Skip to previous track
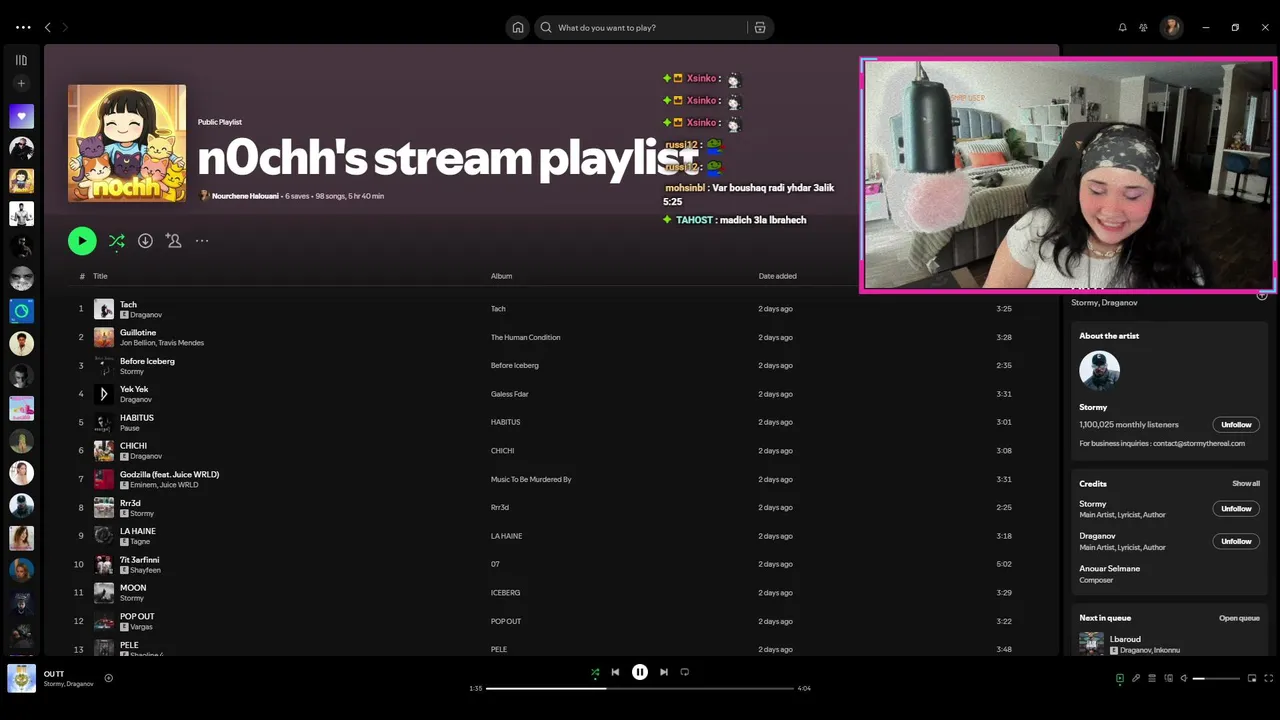Viewport: 1280px width, 720px height. (616, 673)
